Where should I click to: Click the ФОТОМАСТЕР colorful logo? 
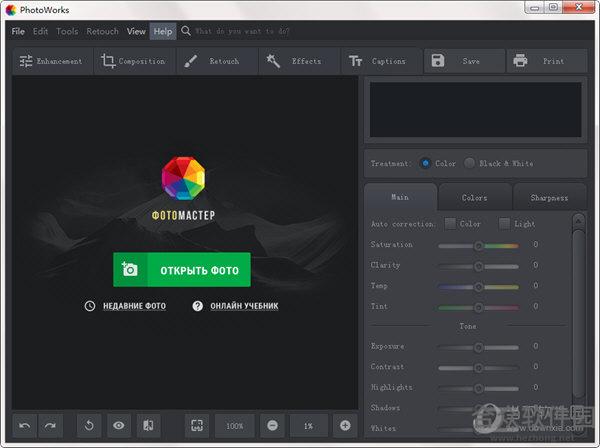point(183,178)
